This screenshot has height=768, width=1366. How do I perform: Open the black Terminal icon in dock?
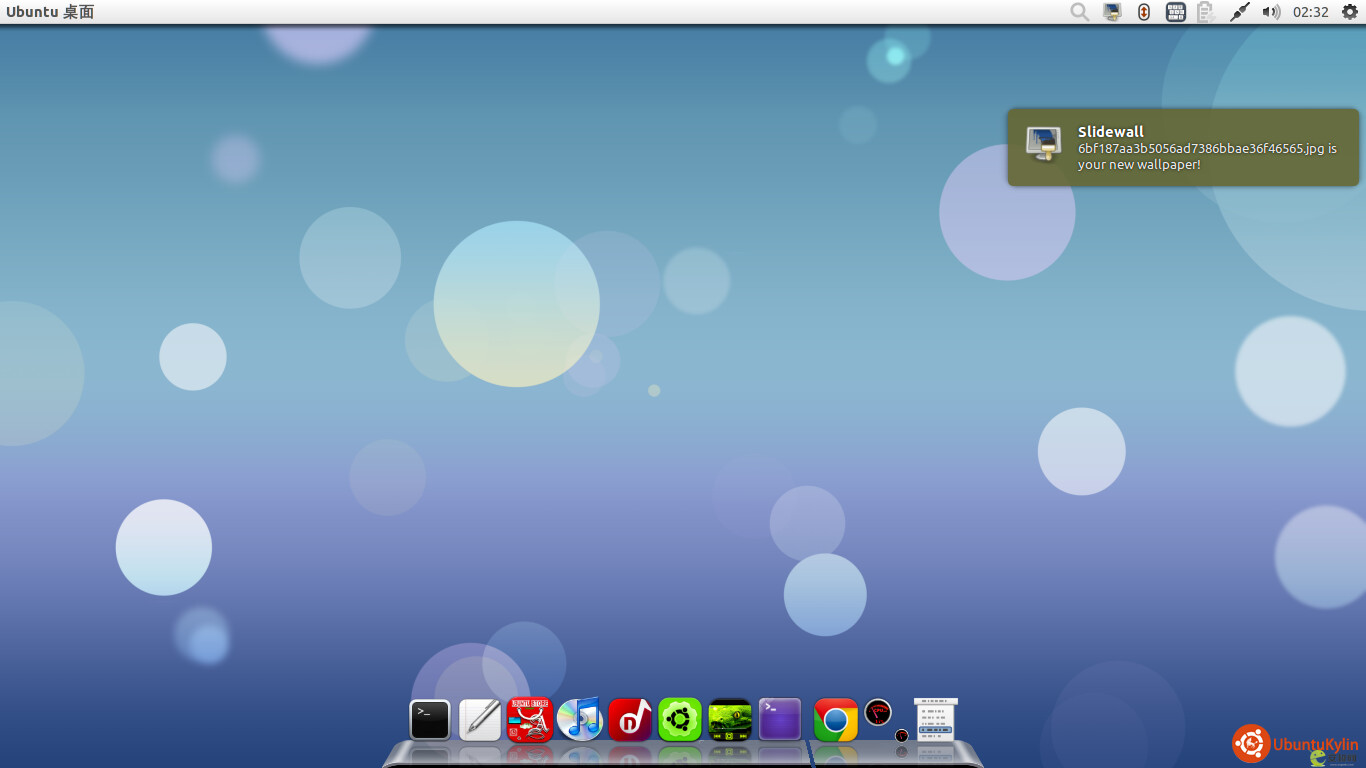[x=430, y=719]
